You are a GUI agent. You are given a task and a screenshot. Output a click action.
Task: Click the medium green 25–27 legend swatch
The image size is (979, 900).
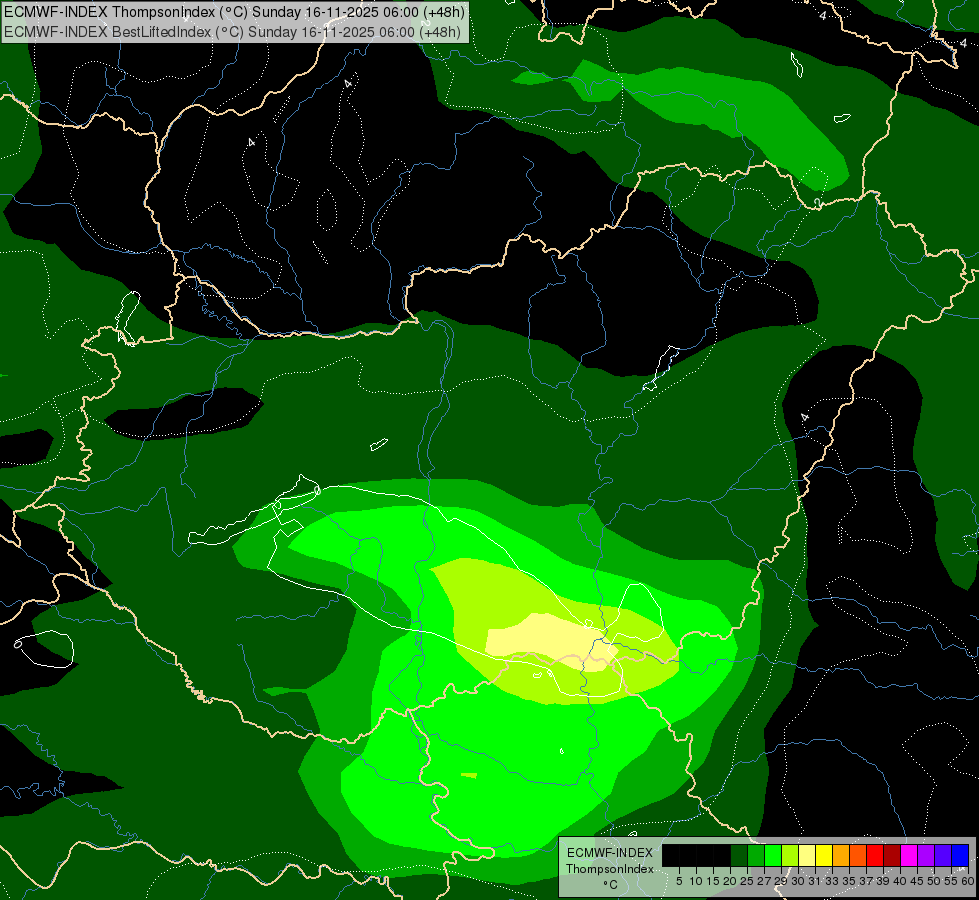coord(756,855)
